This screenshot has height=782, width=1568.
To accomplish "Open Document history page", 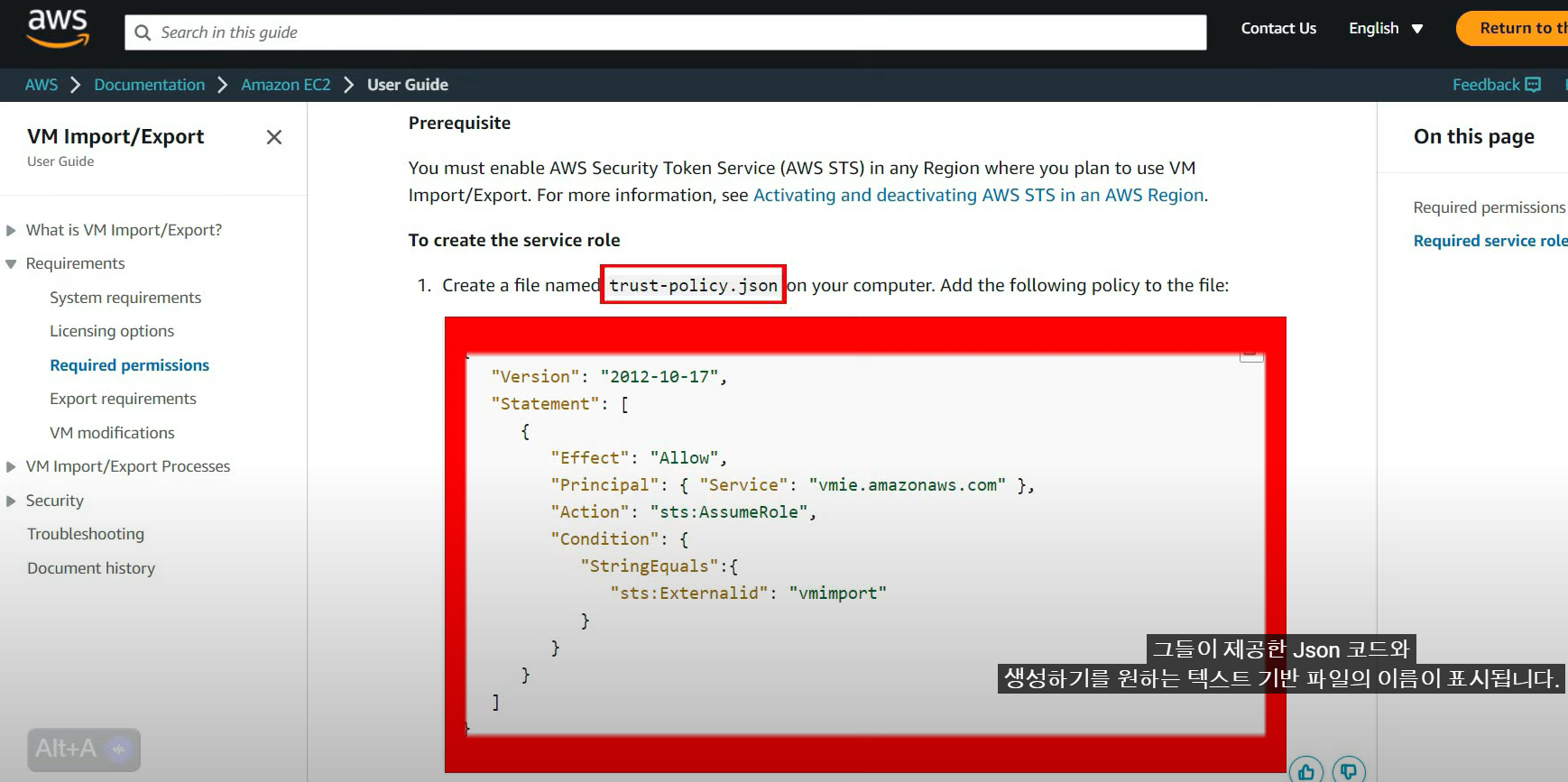I will (91, 568).
